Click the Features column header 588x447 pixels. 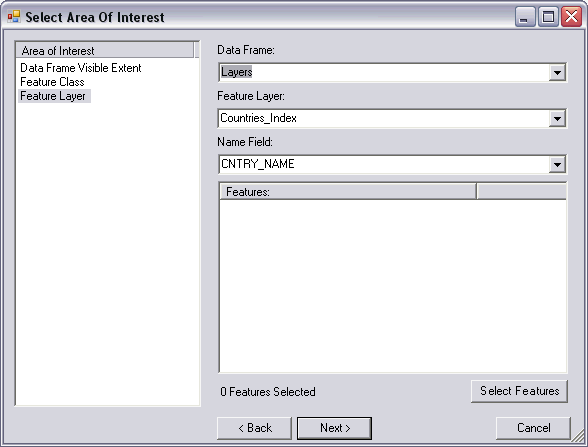click(348, 192)
